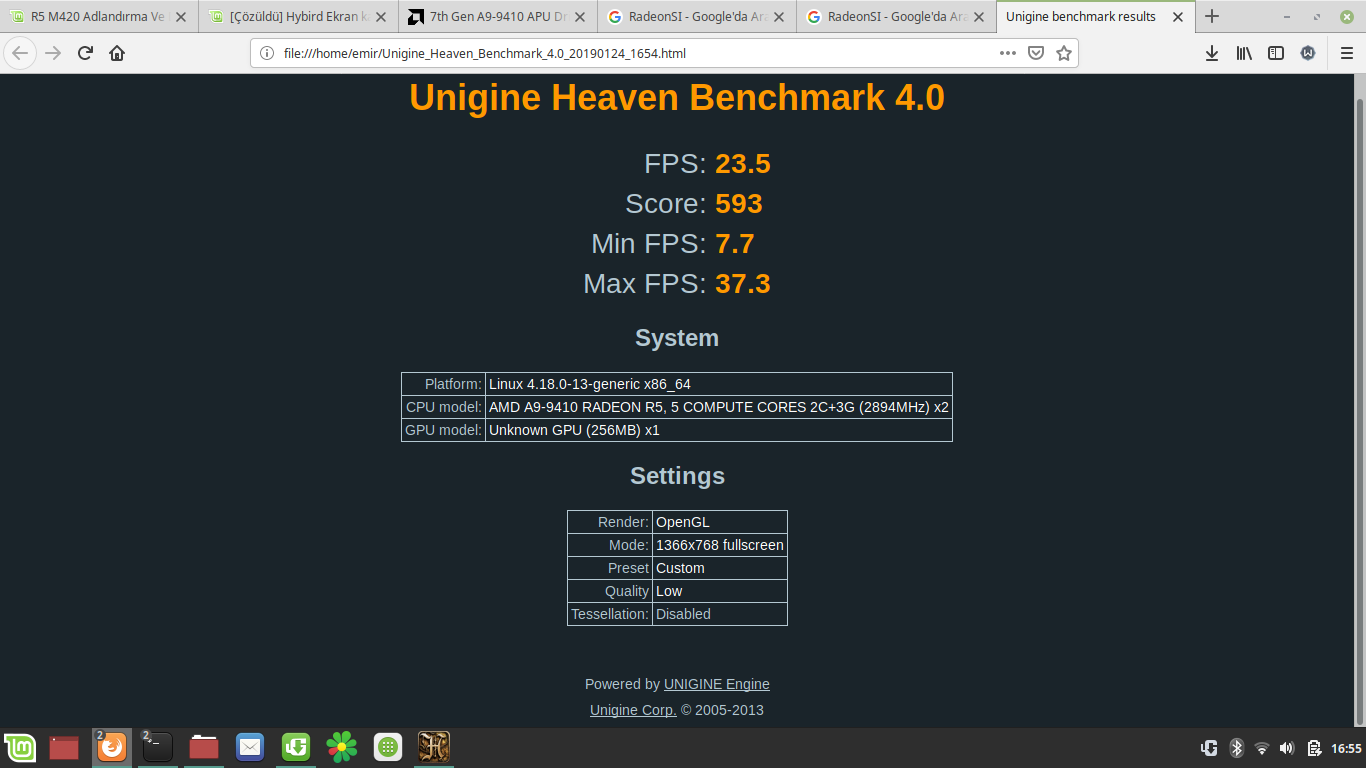Click the Score value 593

(x=739, y=204)
